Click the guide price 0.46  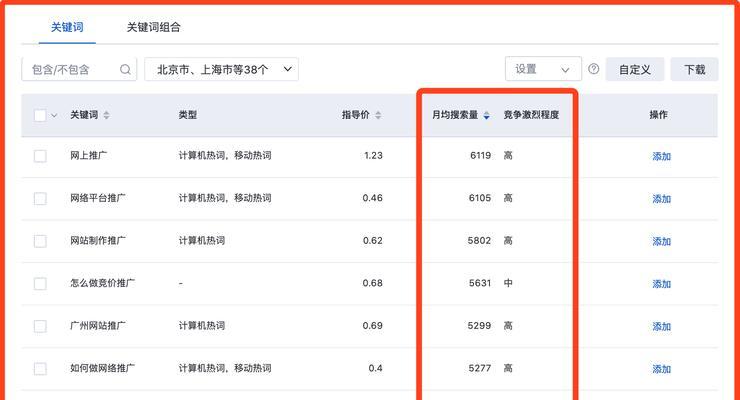[372, 198]
